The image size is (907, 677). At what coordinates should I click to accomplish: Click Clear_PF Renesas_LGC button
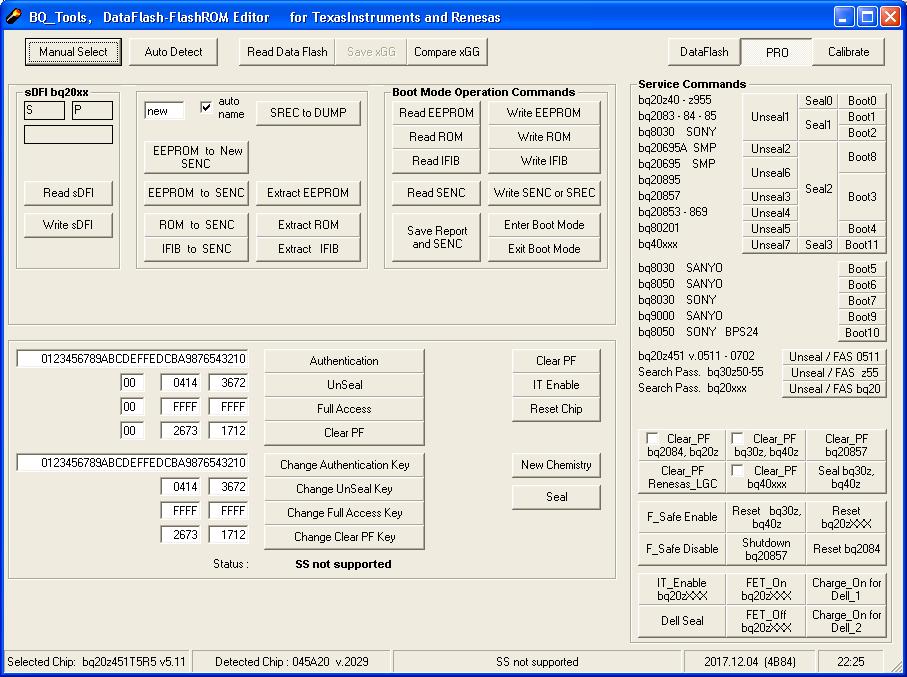click(682, 477)
